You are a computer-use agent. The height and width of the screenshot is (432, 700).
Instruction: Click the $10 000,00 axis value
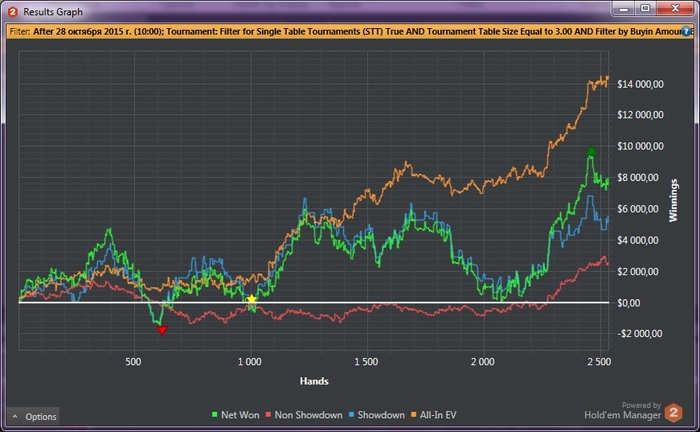(640, 146)
